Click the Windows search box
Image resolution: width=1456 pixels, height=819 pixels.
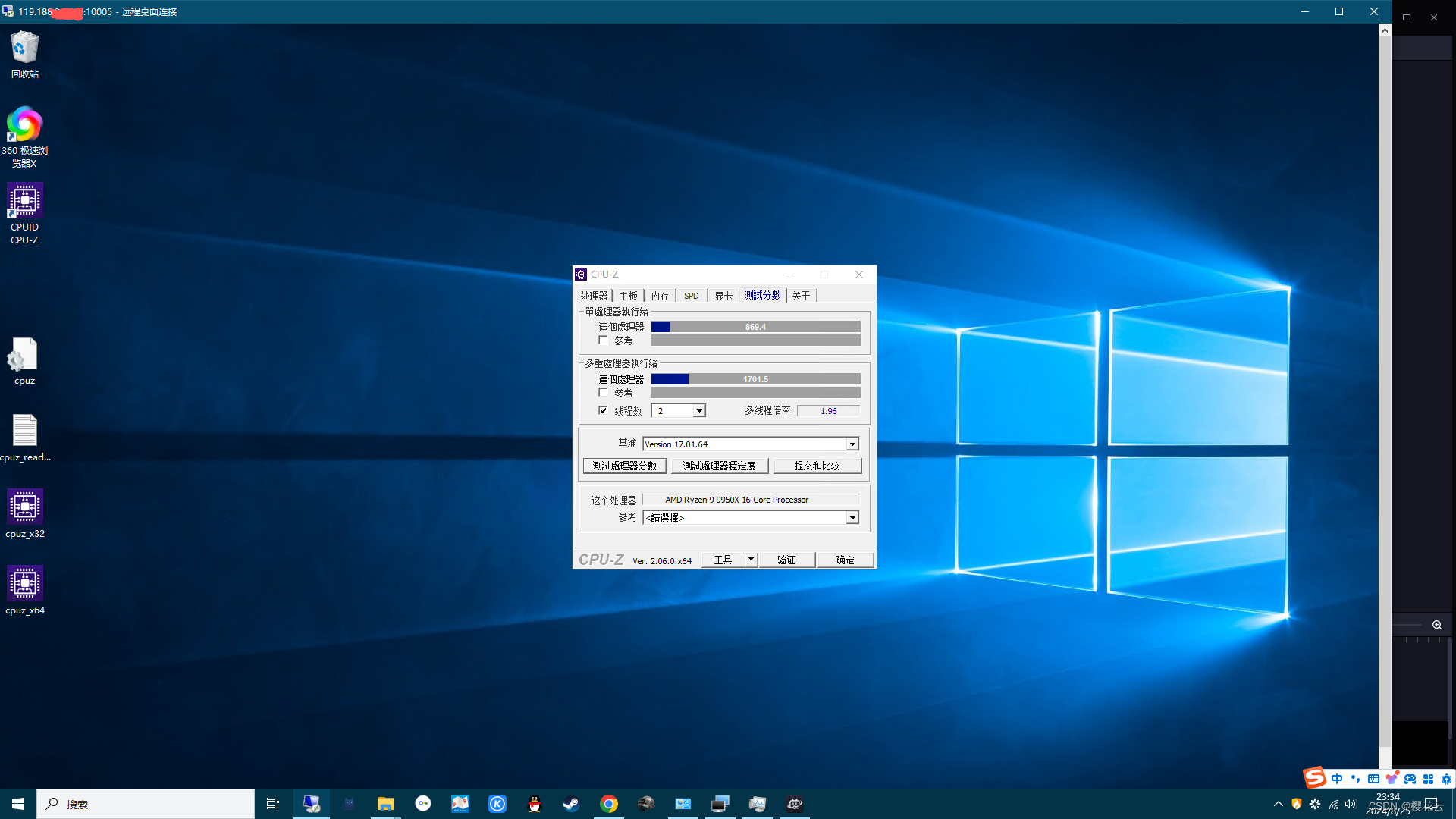click(146, 804)
